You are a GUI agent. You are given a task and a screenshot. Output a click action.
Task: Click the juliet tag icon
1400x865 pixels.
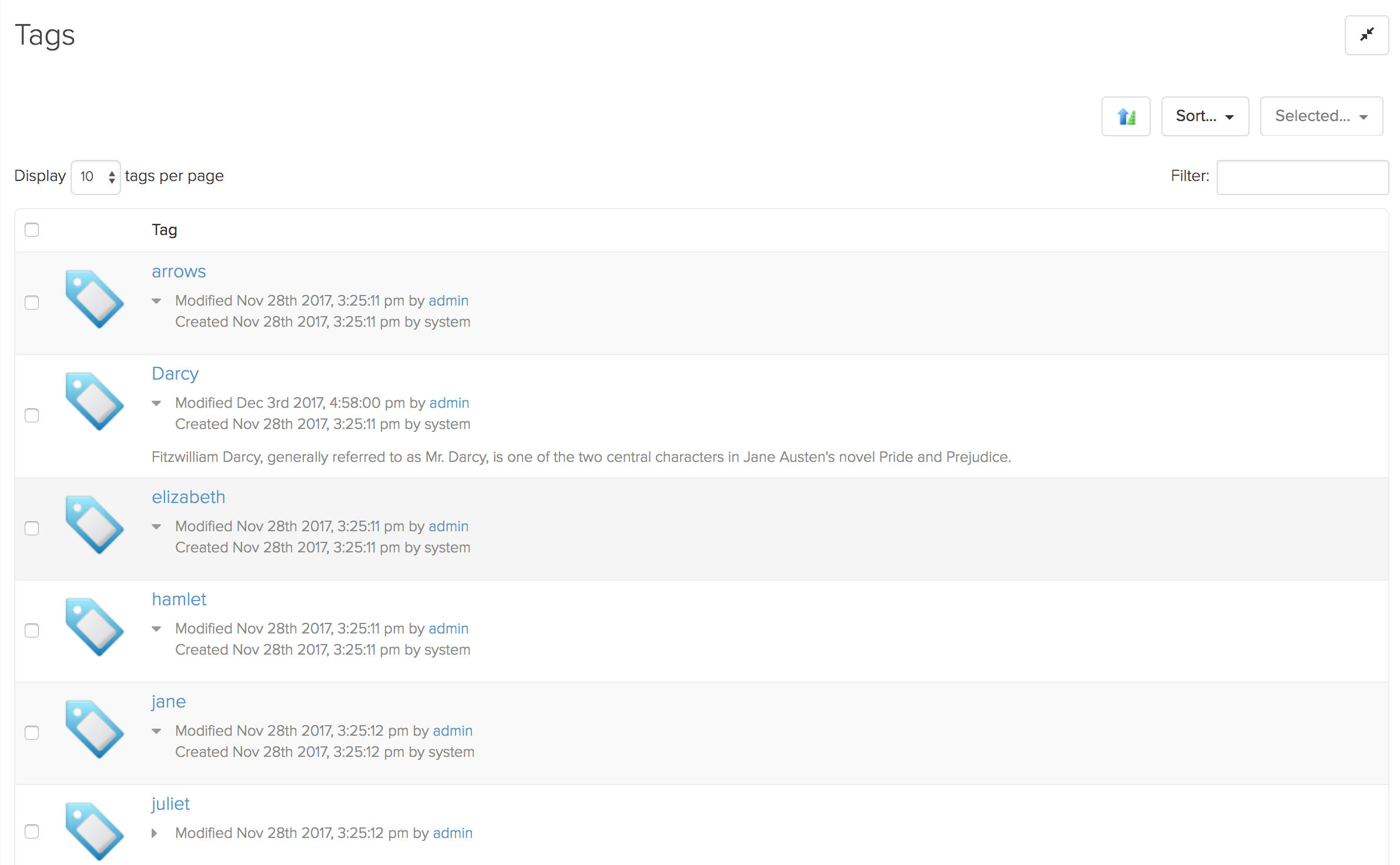(x=94, y=830)
